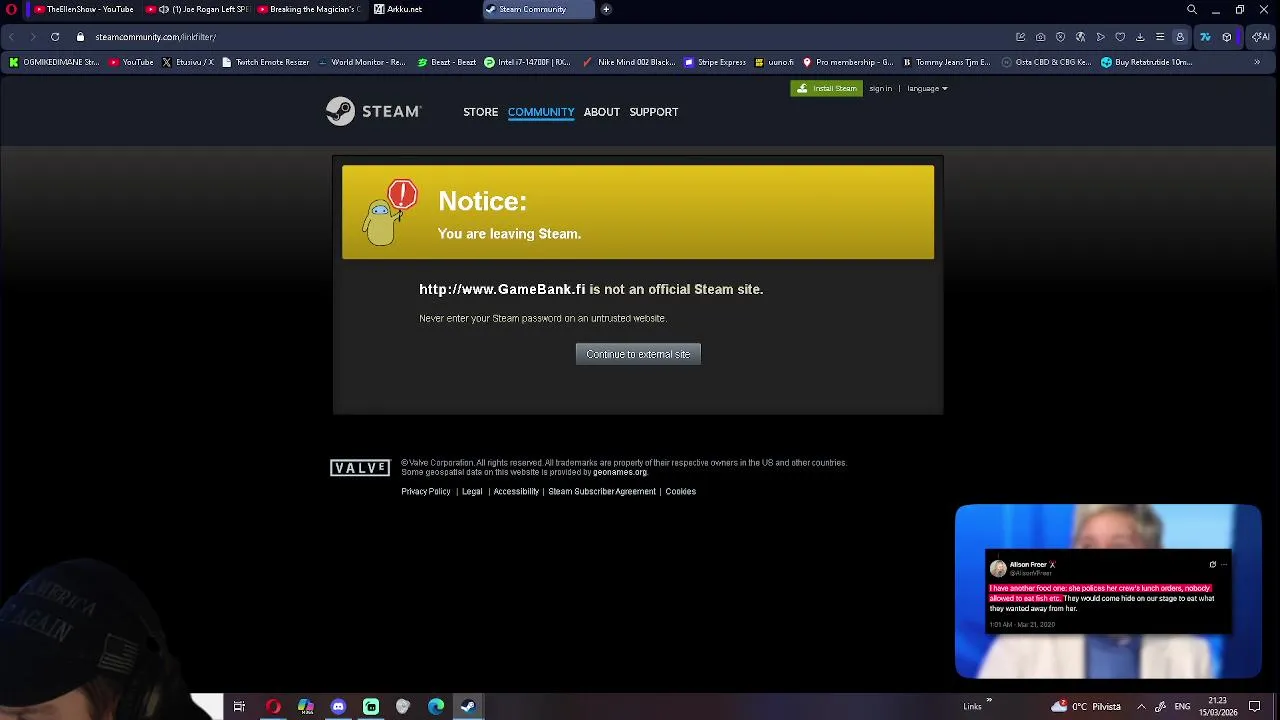
Task: Open the send/flow arrow icon
Action: point(1100,37)
